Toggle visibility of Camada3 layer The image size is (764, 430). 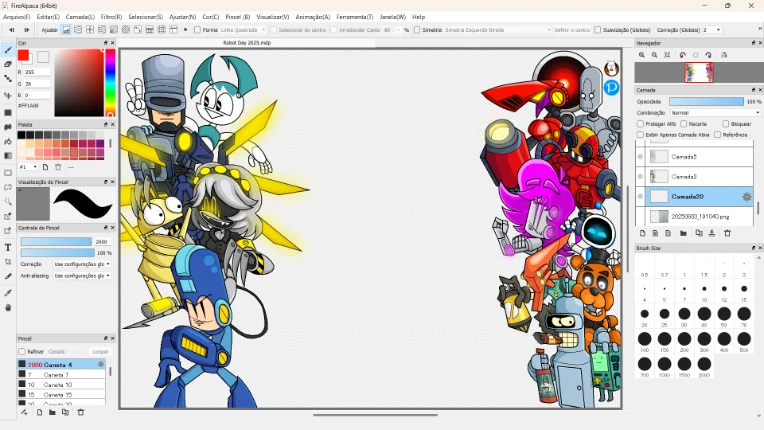[x=640, y=177]
